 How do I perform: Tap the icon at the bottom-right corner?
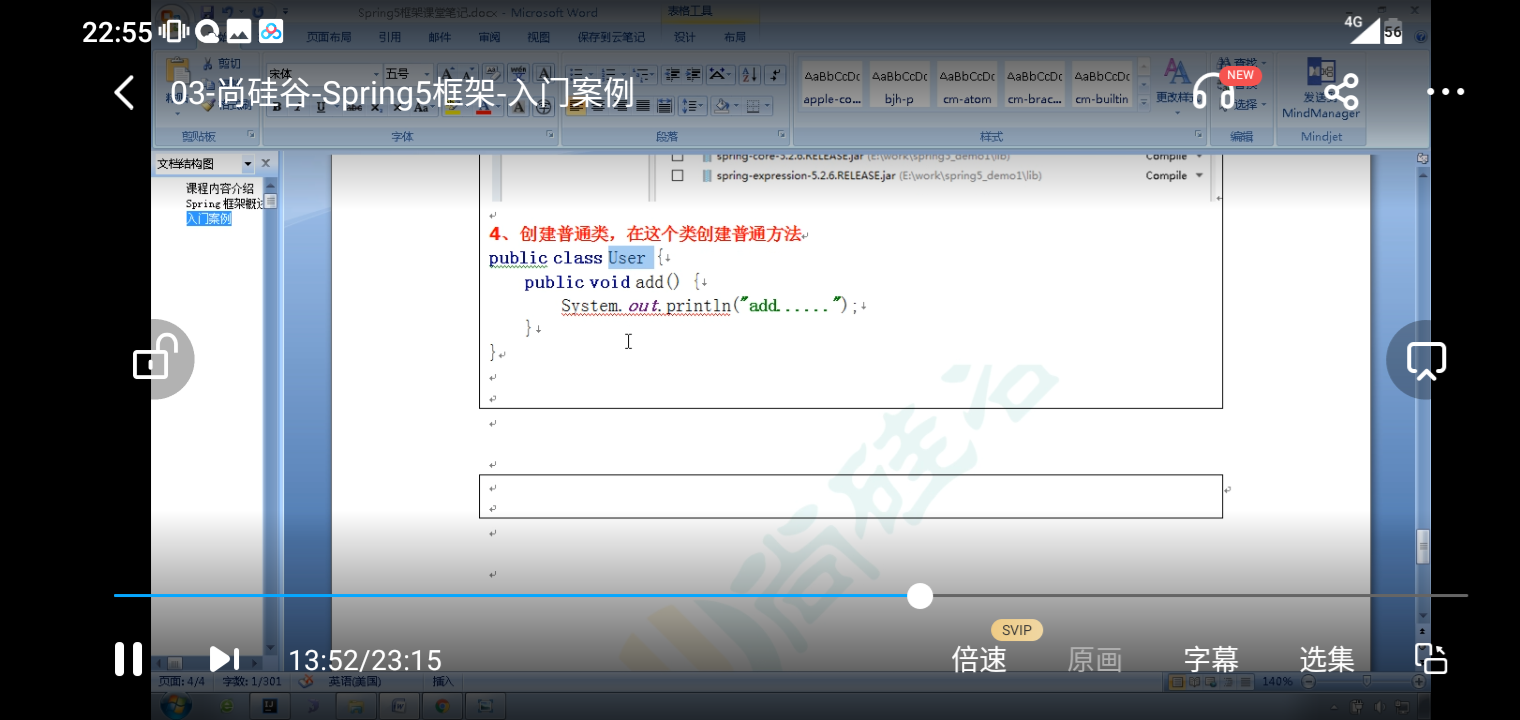pyautogui.click(x=1431, y=659)
